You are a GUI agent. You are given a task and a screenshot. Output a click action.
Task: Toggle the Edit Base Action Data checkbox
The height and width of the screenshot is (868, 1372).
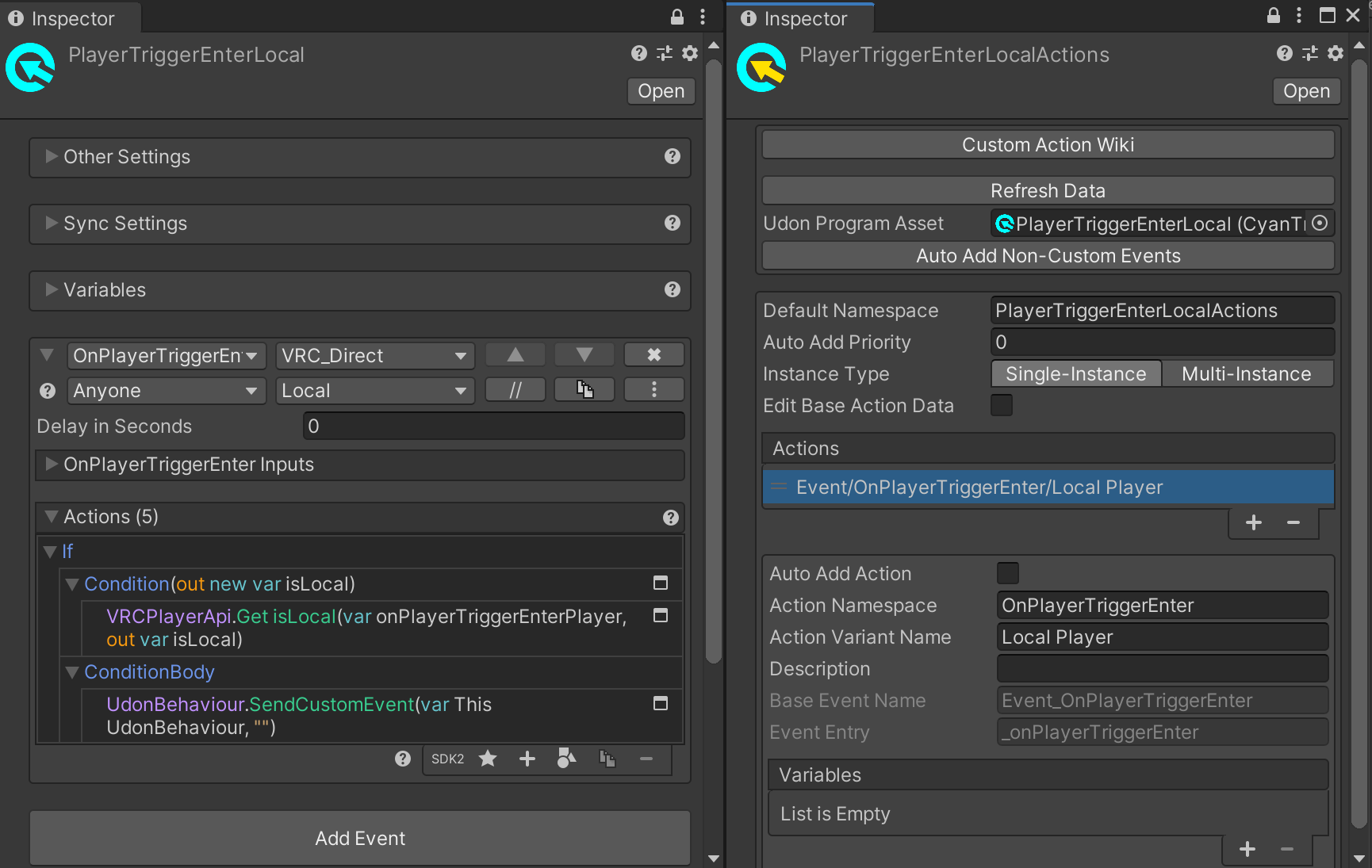coord(1002,405)
